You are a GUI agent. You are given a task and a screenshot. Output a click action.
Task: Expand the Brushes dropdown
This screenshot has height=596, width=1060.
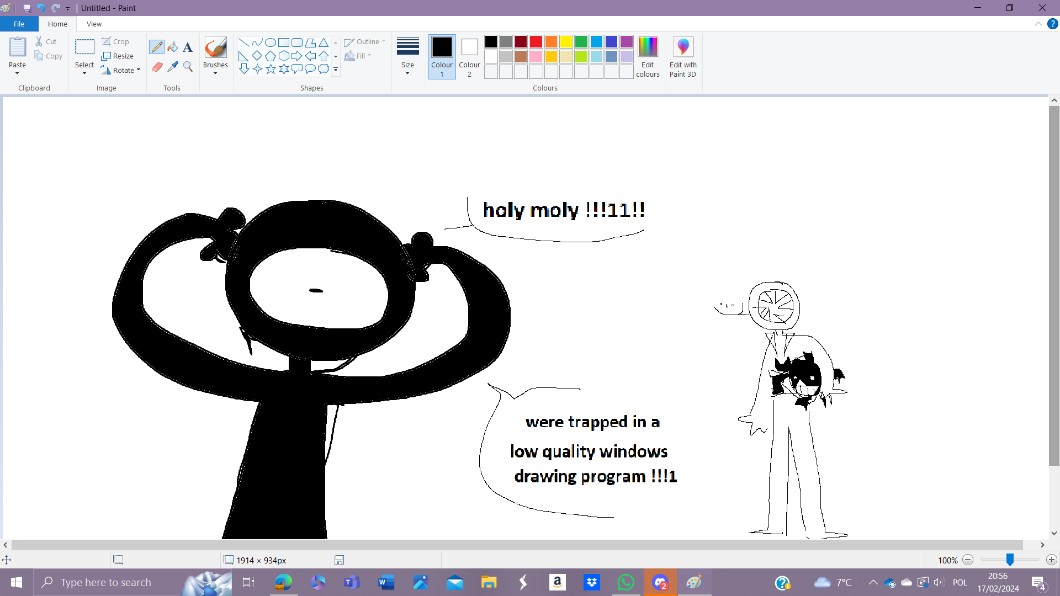coord(215,72)
